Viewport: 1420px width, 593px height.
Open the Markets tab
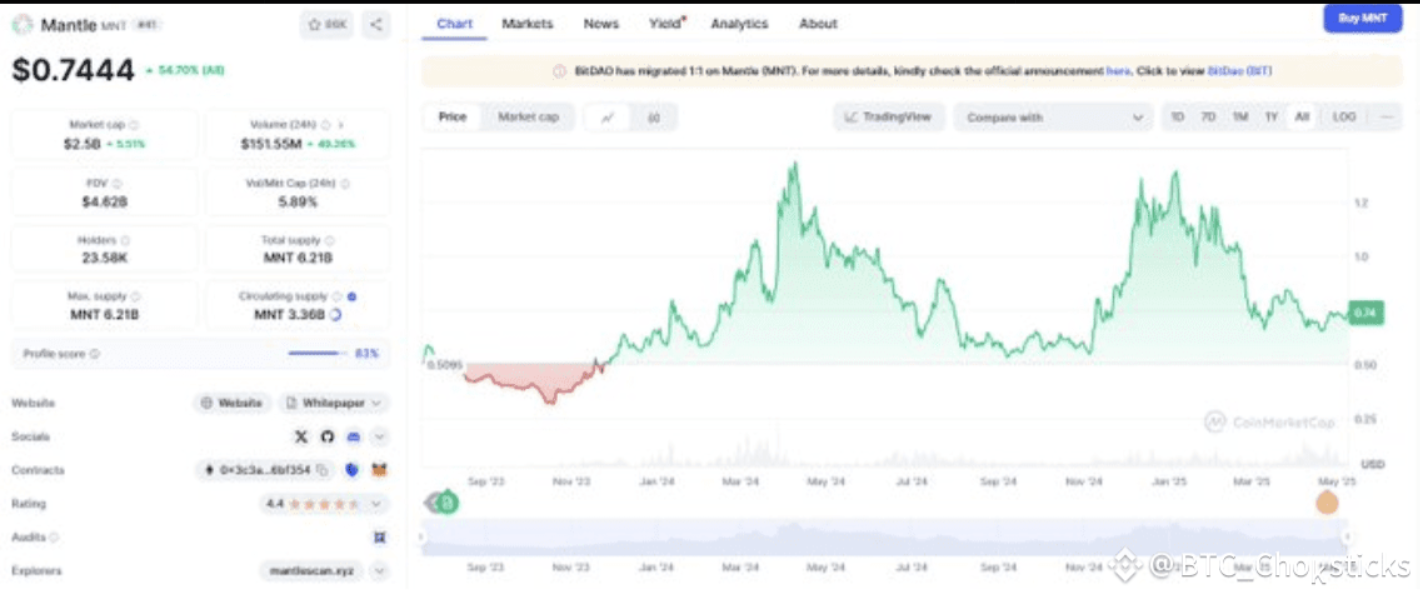click(x=527, y=24)
